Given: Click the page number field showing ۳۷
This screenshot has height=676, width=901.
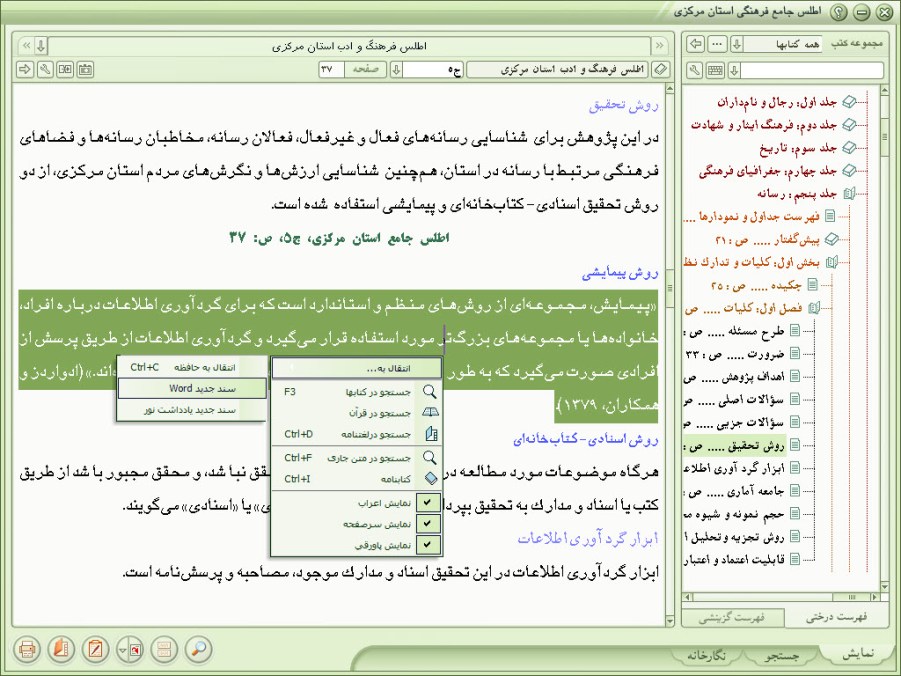Looking at the screenshot, I should point(331,70).
